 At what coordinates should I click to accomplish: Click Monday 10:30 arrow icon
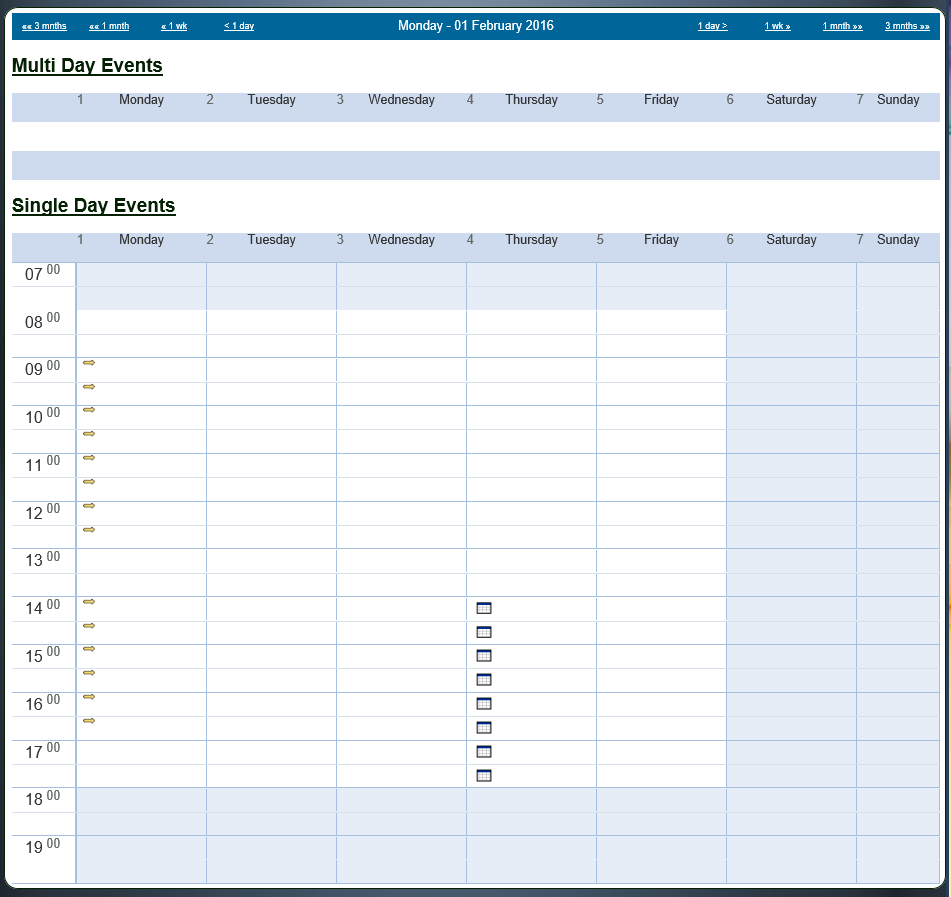click(x=89, y=434)
